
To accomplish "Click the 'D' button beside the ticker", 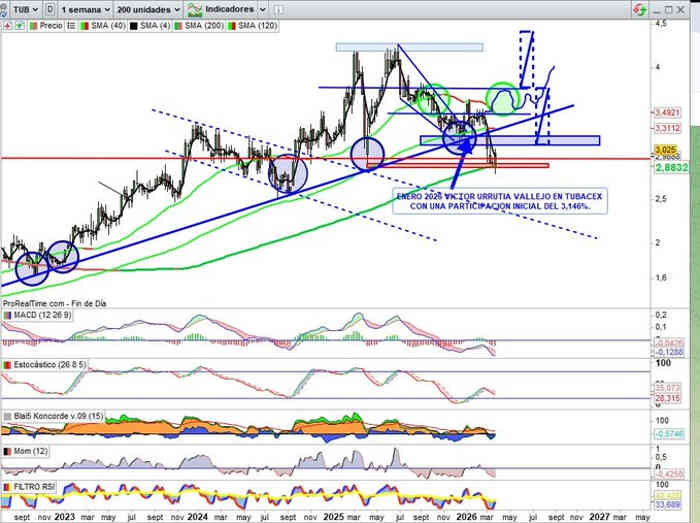I will (50, 8).
